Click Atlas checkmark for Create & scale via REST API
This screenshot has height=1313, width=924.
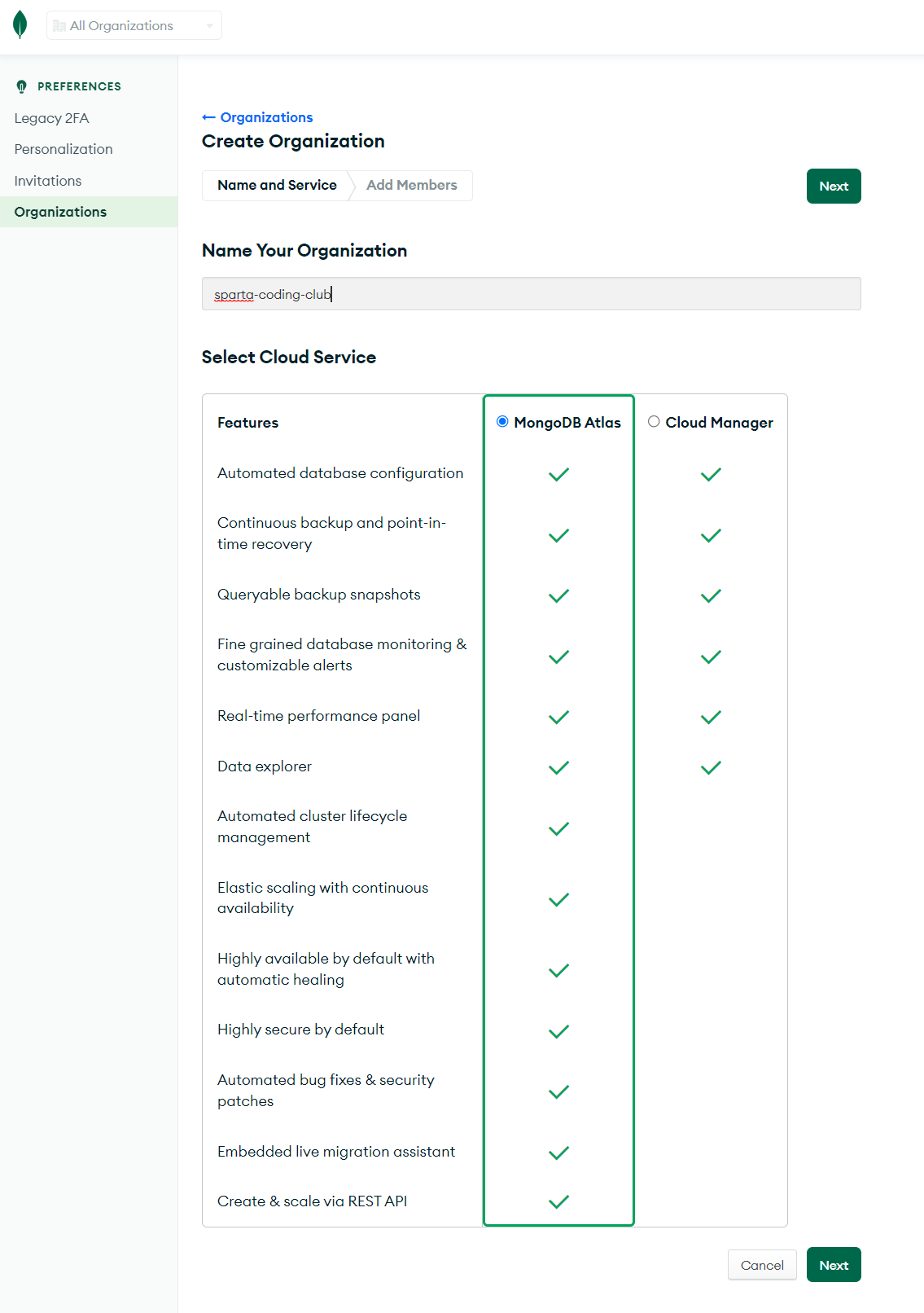click(x=558, y=1201)
